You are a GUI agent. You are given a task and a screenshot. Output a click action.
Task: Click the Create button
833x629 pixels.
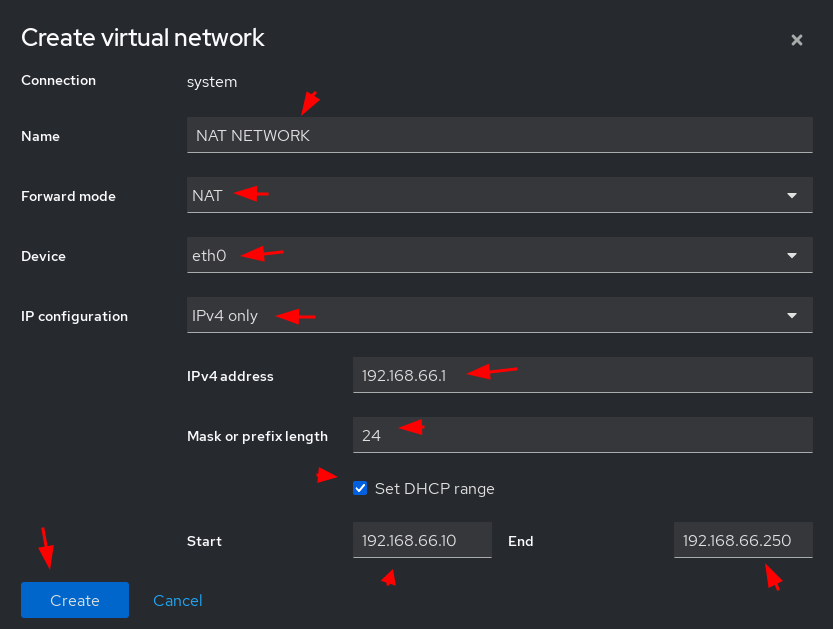(x=75, y=600)
